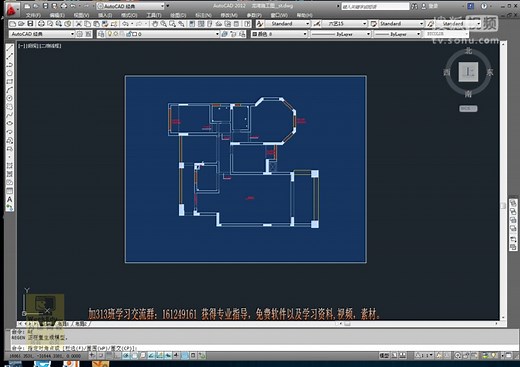Toggle Snap Mode in status bar
The image size is (520, 367).
pos(101,356)
